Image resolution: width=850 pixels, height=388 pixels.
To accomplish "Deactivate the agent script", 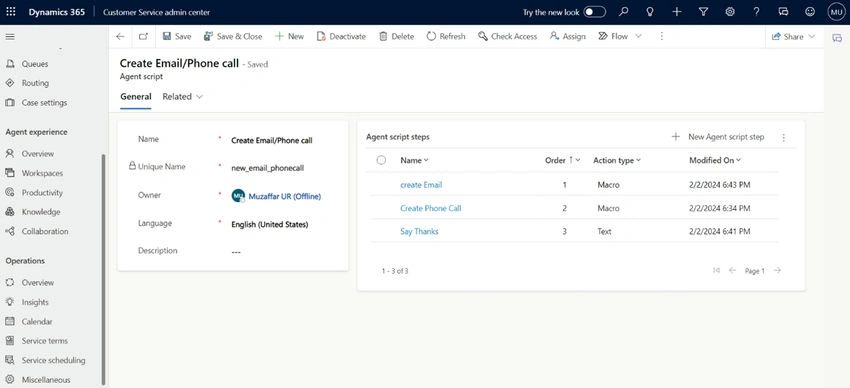I will (341, 36).
